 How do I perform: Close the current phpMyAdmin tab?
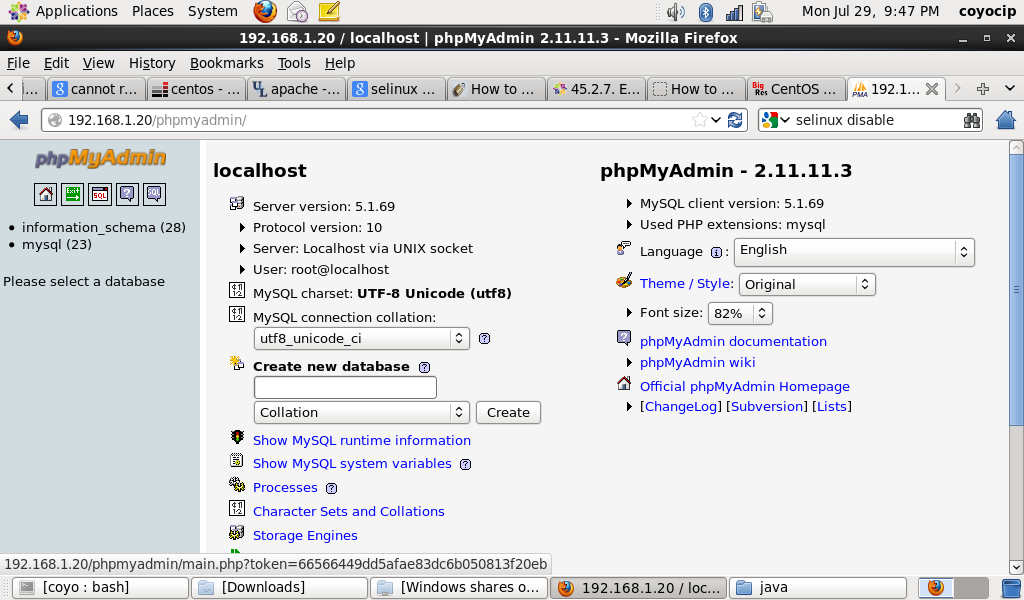[932, 89]
